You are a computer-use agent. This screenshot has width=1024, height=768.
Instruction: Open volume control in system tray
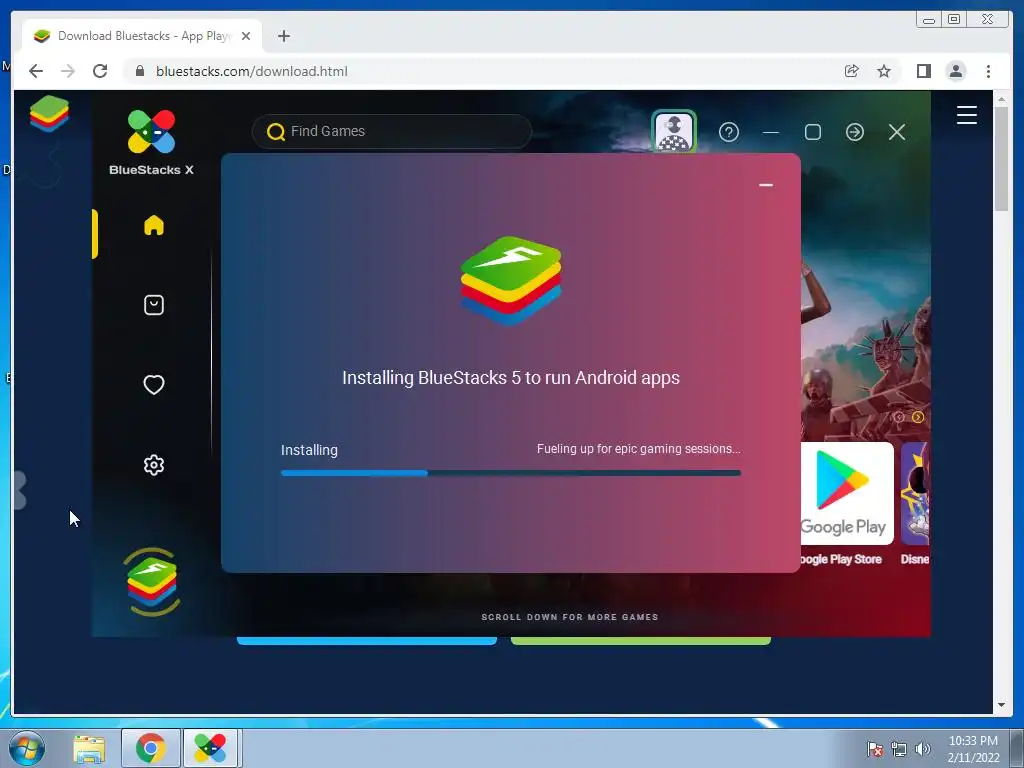(923, 749)
